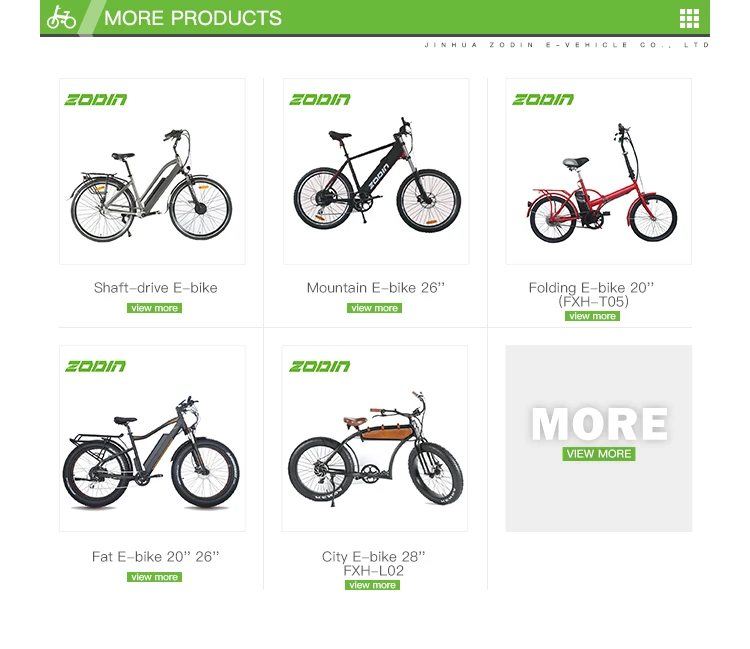Click ZODIN logo above City E-bike
Screen dimensions: 750x649
click(320, 366)
